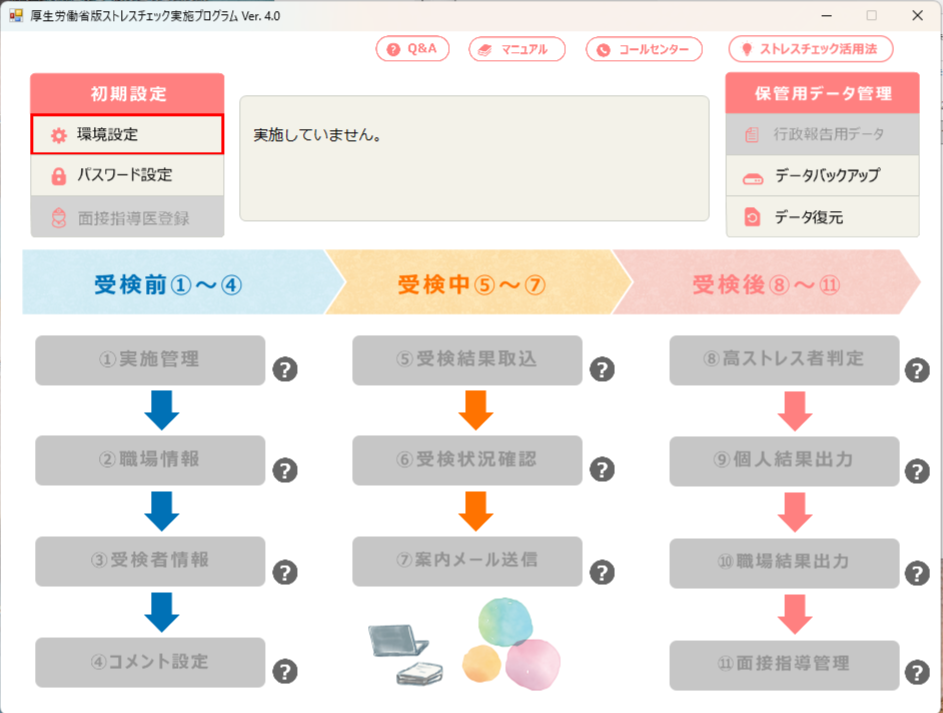Click the コールセンター button
943x713 pixels.
(644, 49)
